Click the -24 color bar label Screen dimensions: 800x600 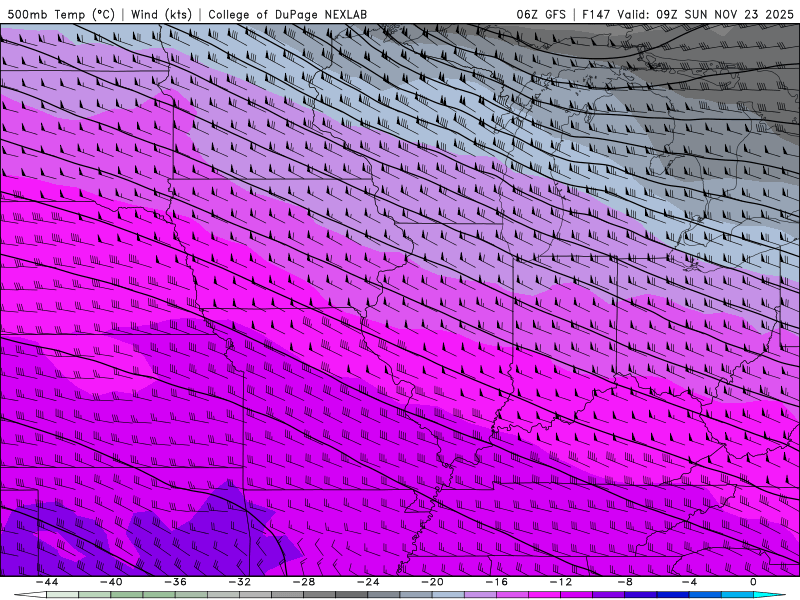368,582
